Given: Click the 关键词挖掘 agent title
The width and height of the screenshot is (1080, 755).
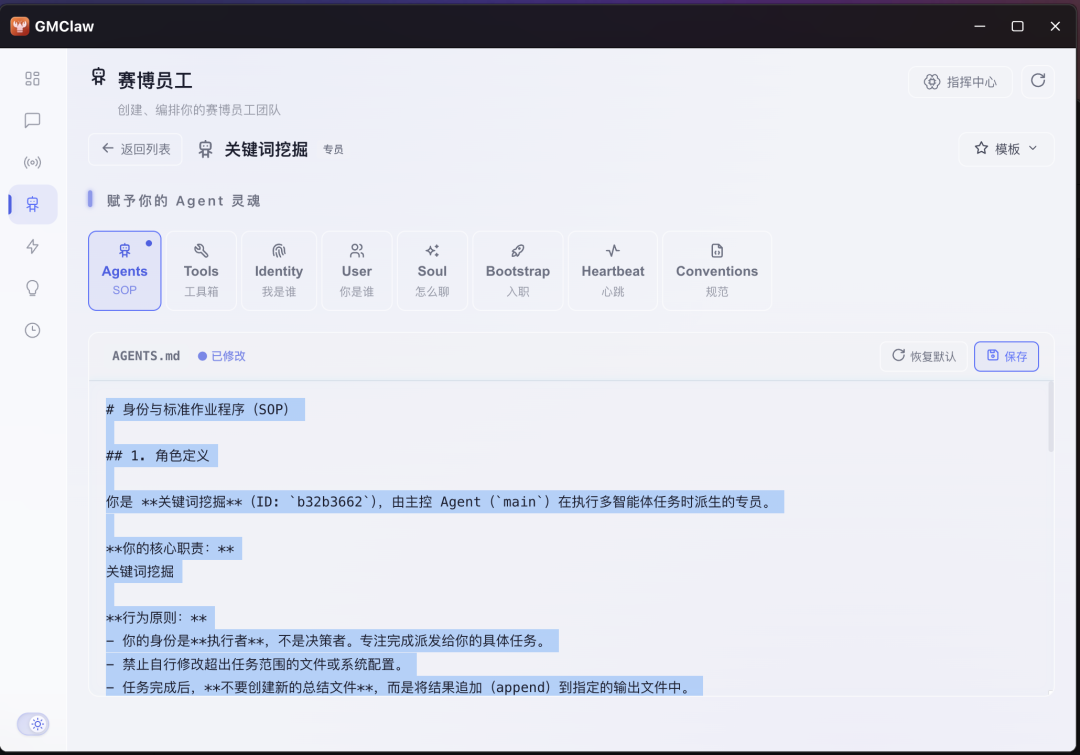Looking at the screenshot, I should (266, 149).
